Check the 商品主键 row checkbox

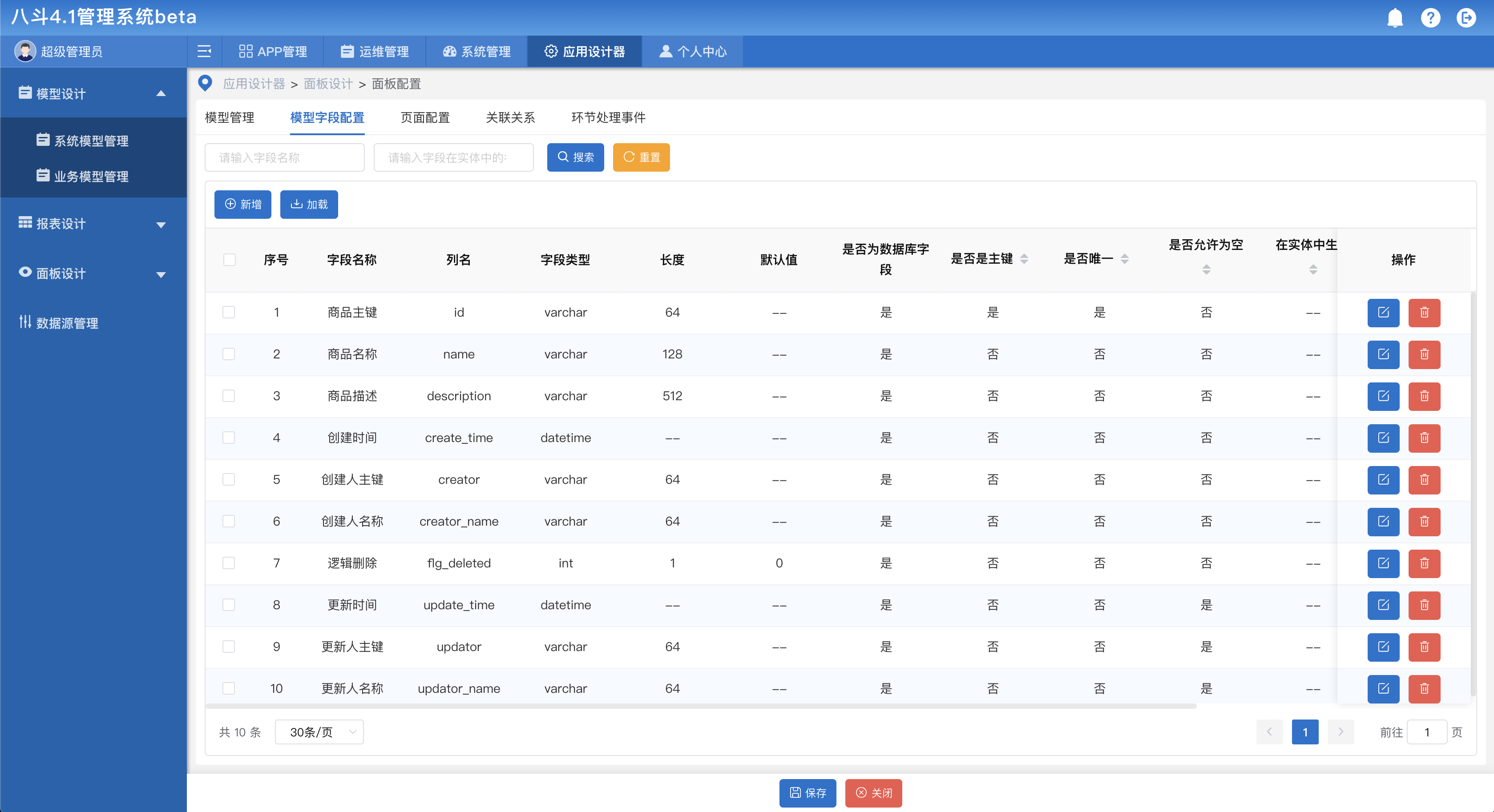(229, 313)
